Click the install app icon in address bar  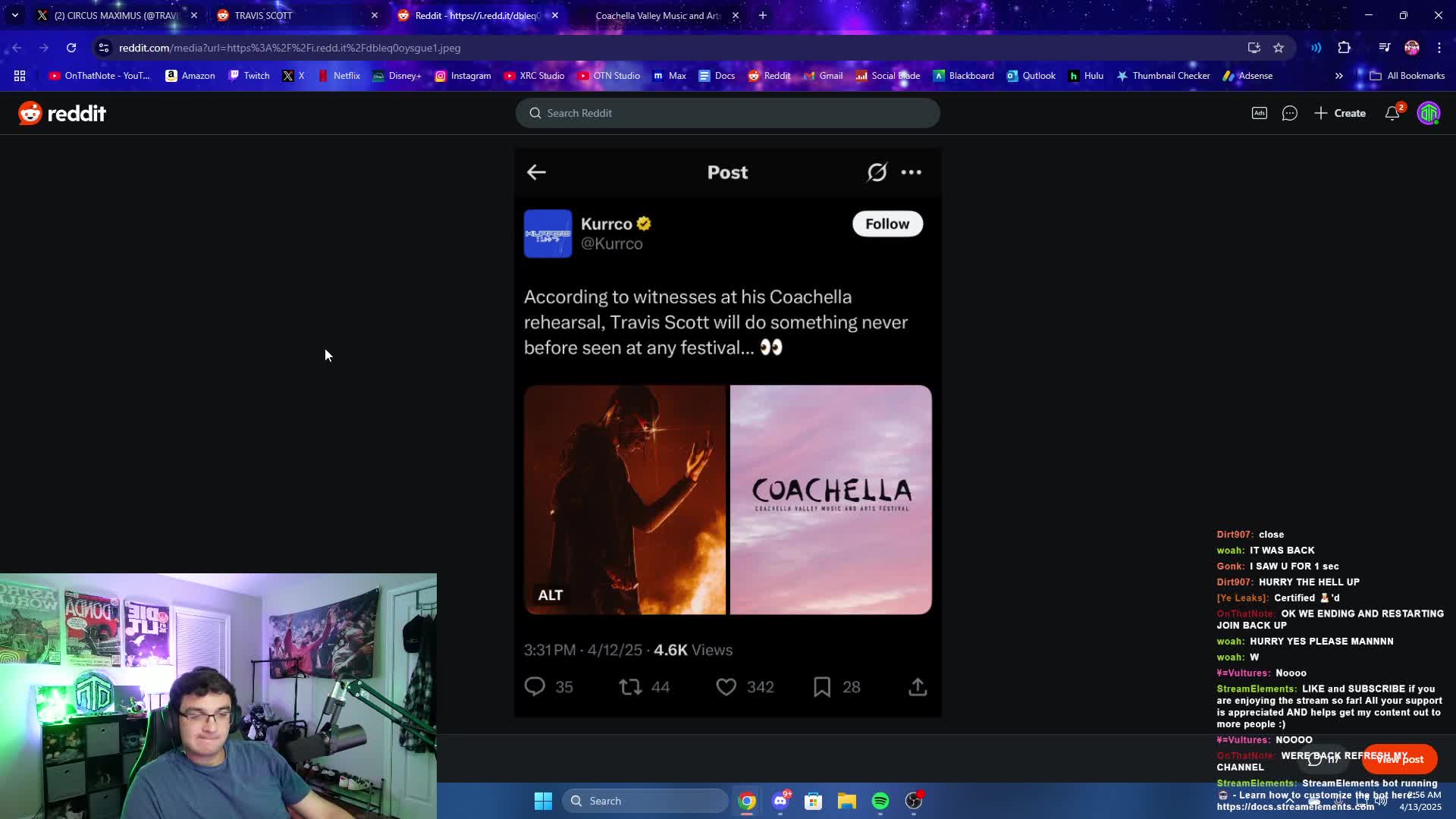(1254, 48)
